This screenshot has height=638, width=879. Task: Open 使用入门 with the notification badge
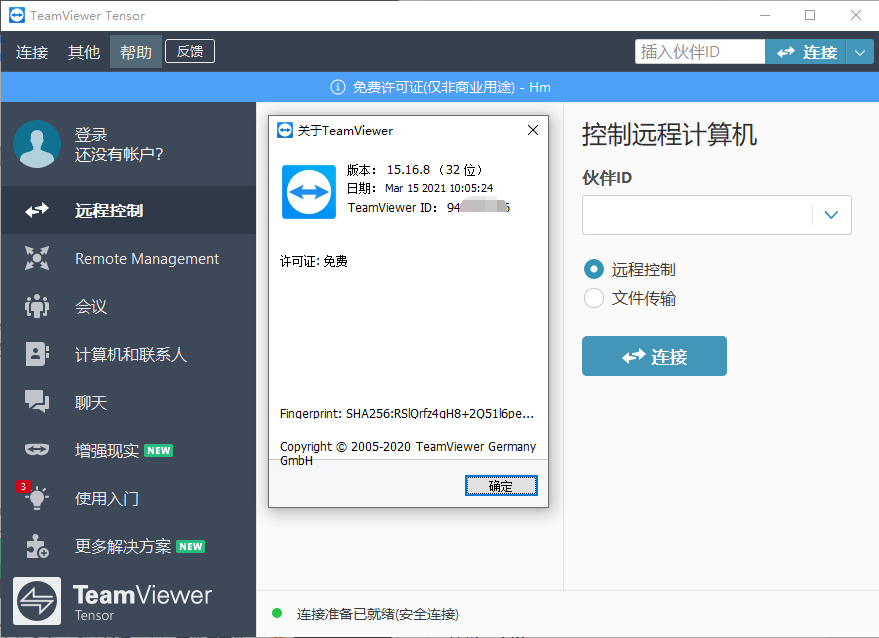click(108, 498)
